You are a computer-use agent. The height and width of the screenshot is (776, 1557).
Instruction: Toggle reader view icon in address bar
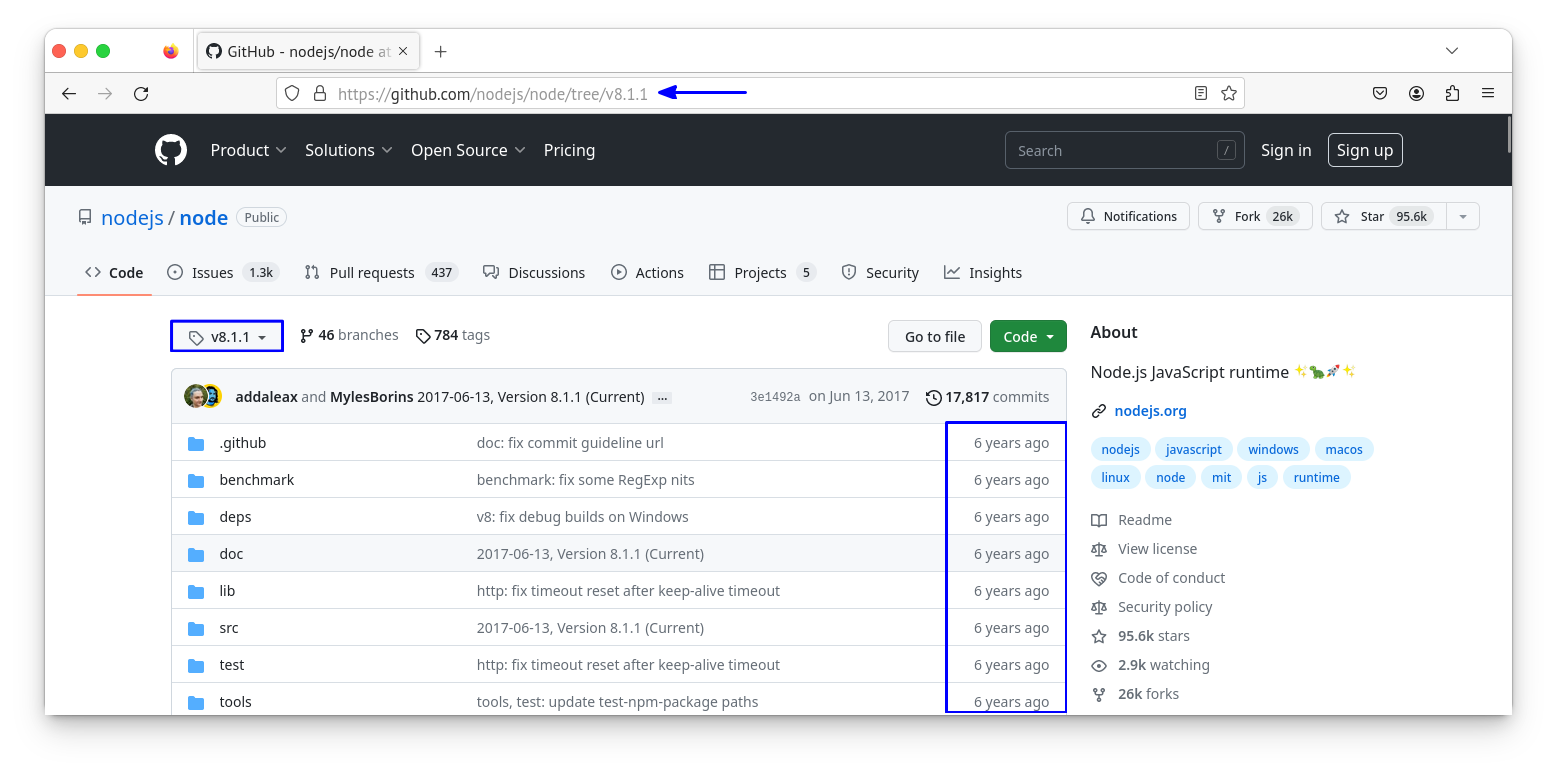point(1201,93)
